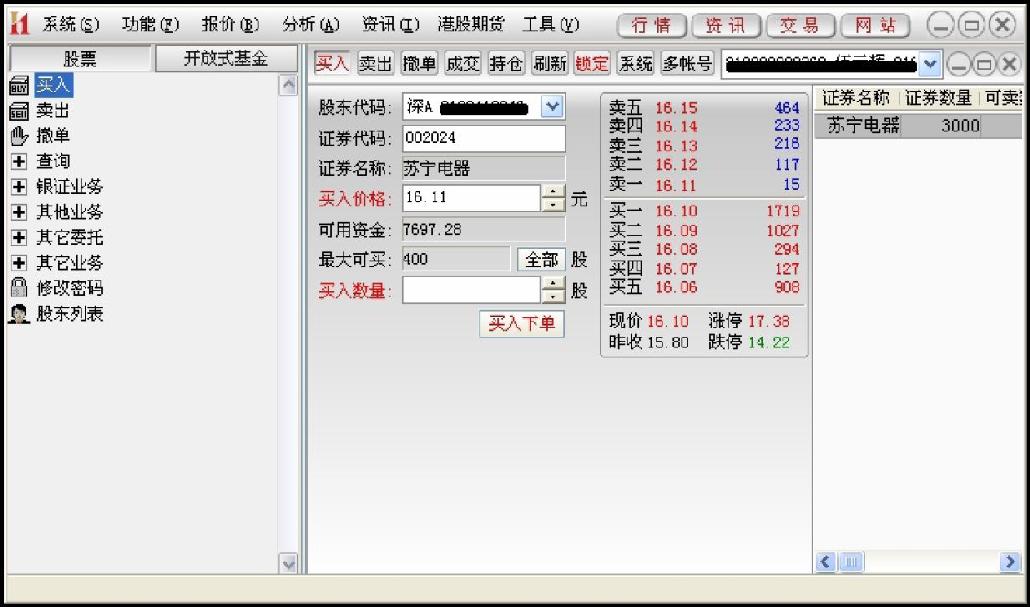The width and height of the screenshot is (1030, 607).
Task: Select 卖一 price 16.11 in order book
Action: tap(676, 185)
